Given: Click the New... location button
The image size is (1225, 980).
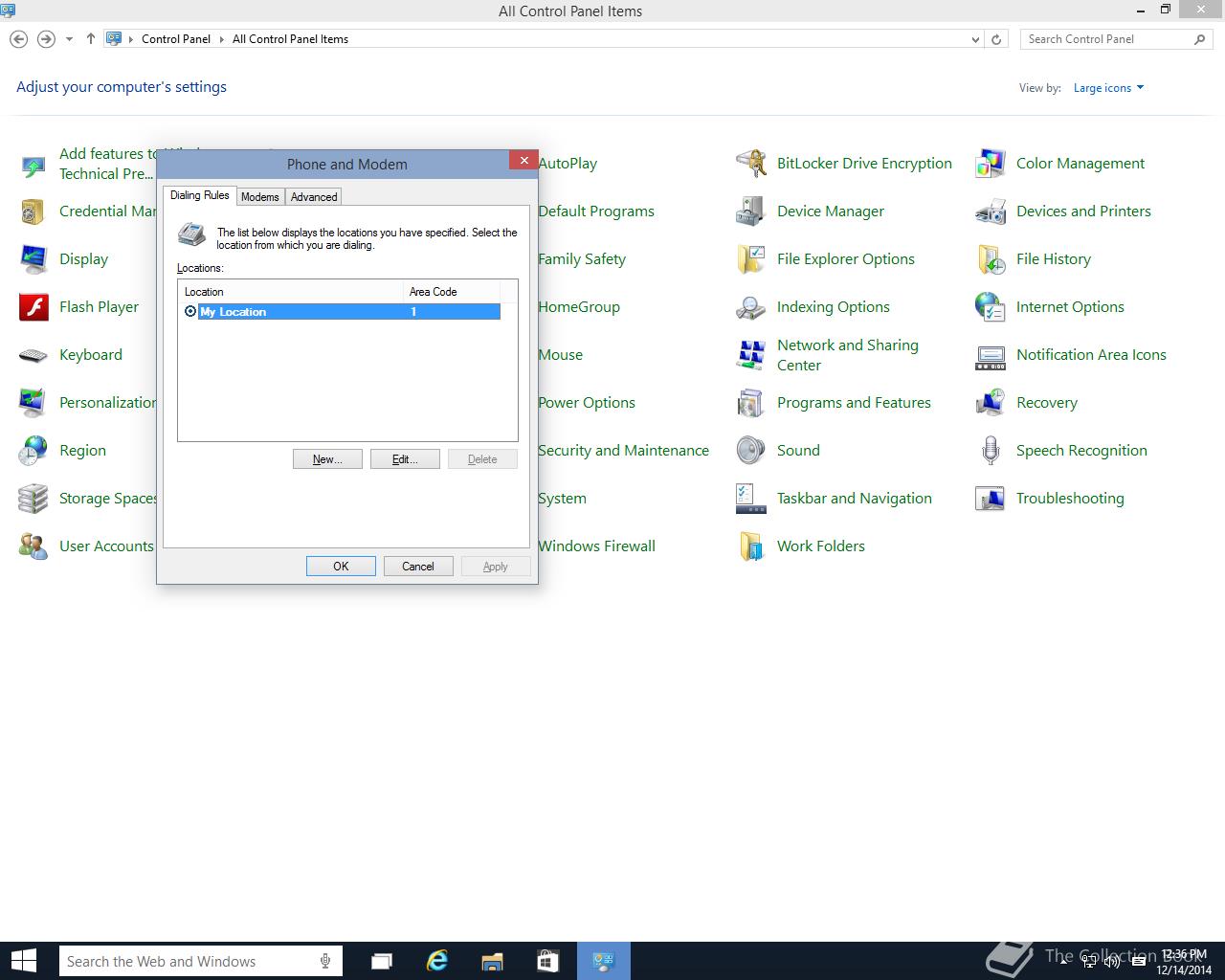Looking at the screenshot, I should (x=327, y=459).
